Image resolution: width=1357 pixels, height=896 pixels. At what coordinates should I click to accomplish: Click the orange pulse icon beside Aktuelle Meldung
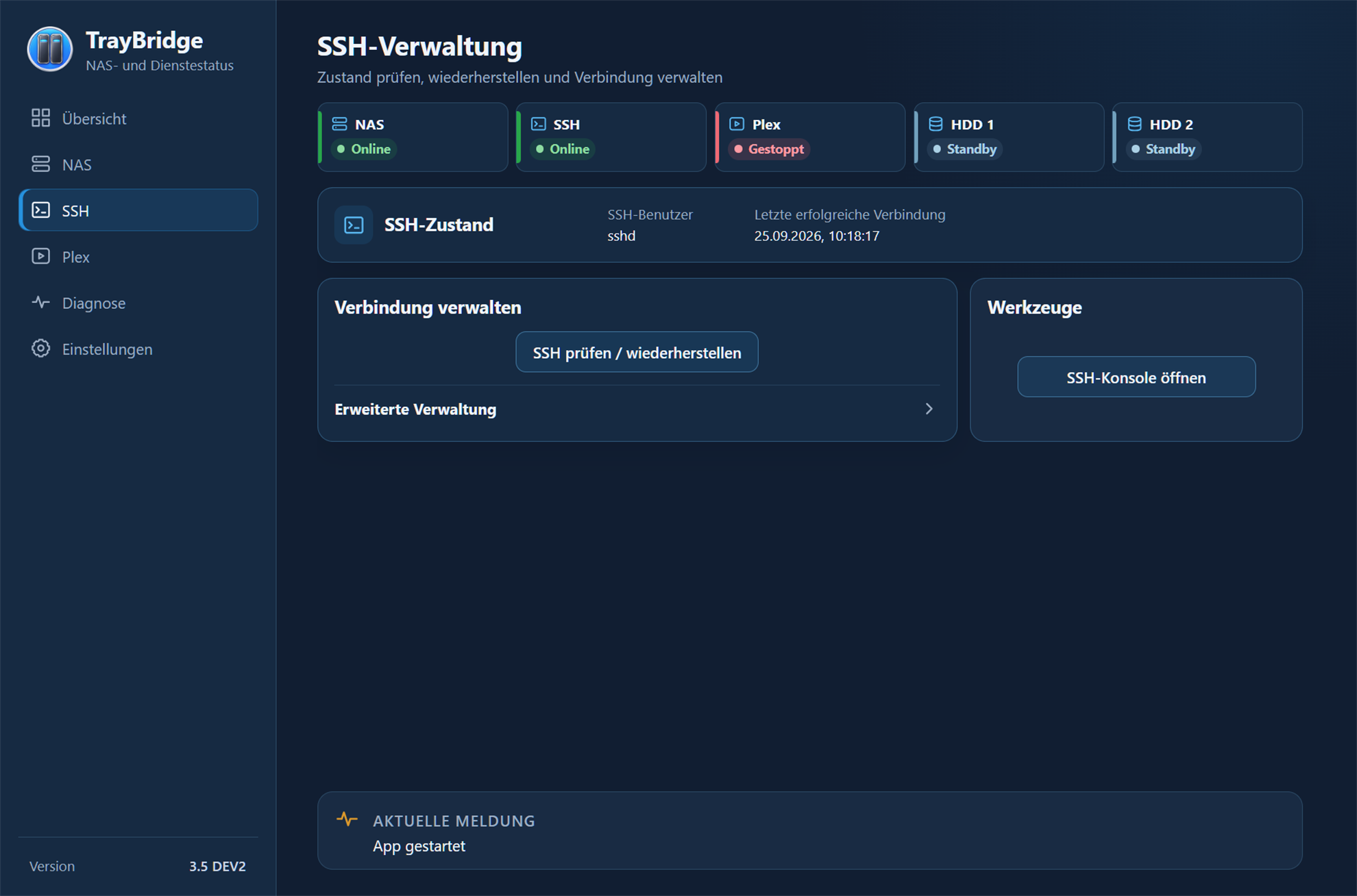pyautogui.click(x=347, y=819)
